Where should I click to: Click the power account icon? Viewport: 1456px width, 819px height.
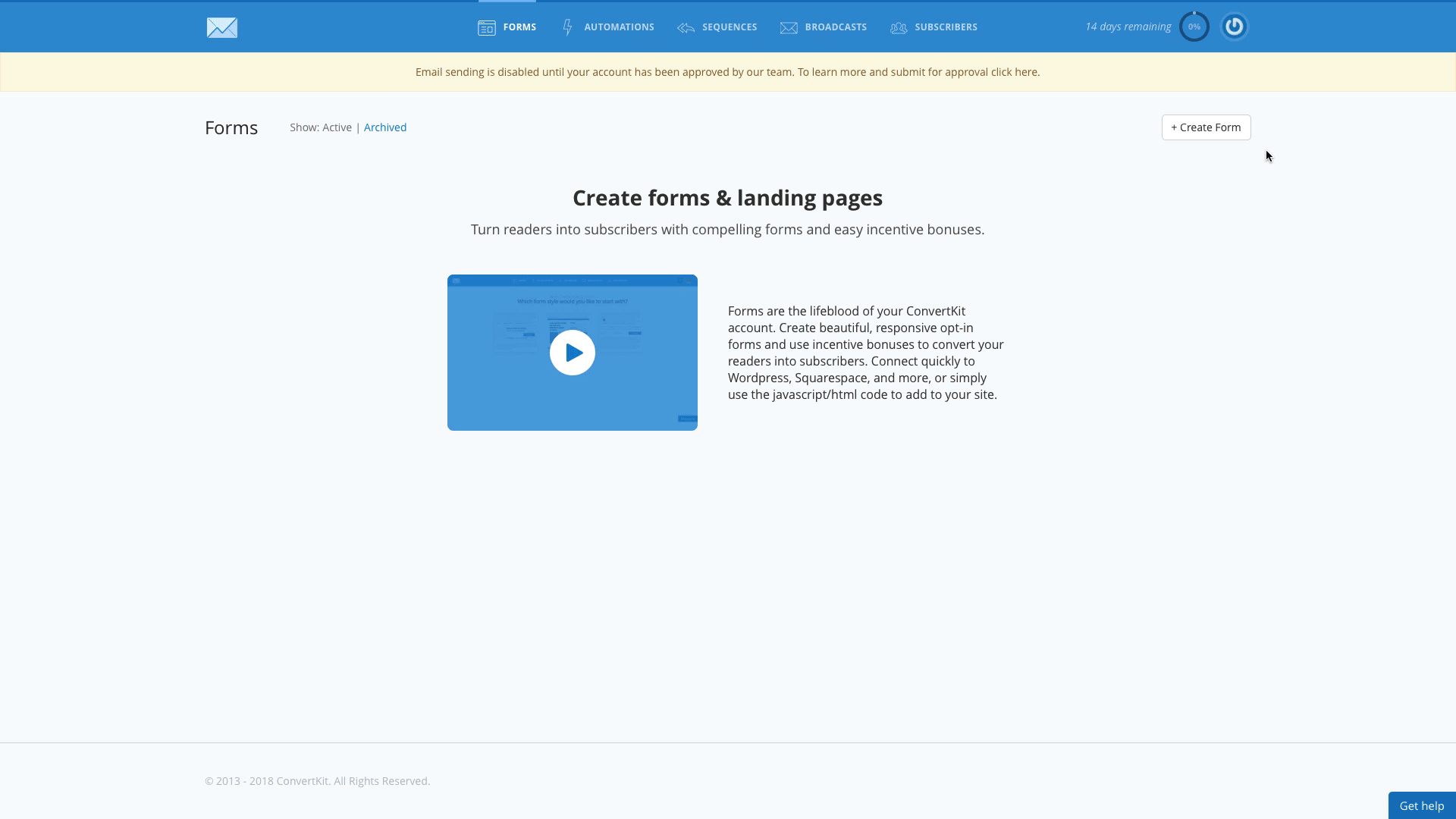pyautogui.click(x=1234, y=27)
